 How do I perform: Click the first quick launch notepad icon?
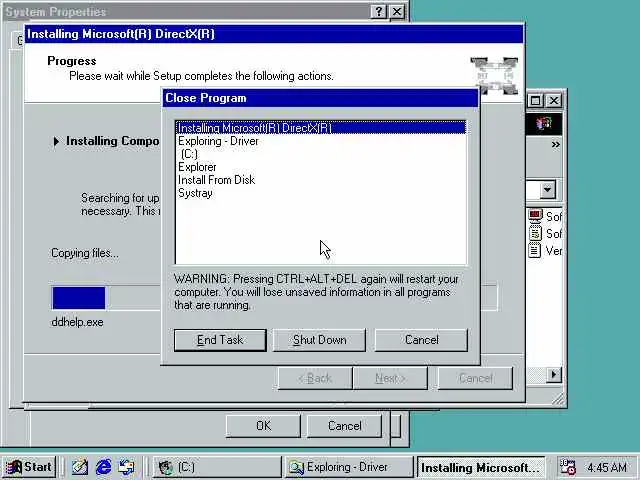coord(80,467)
